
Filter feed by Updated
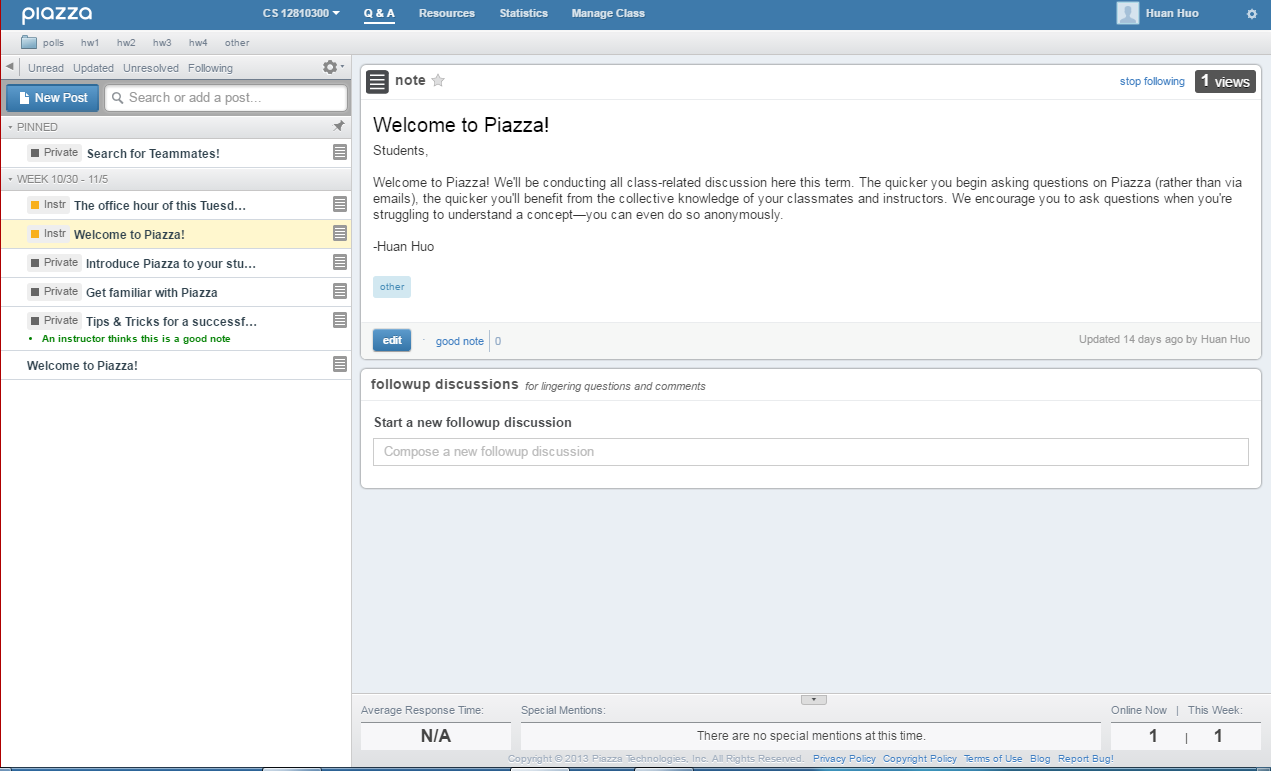(94, 68)
